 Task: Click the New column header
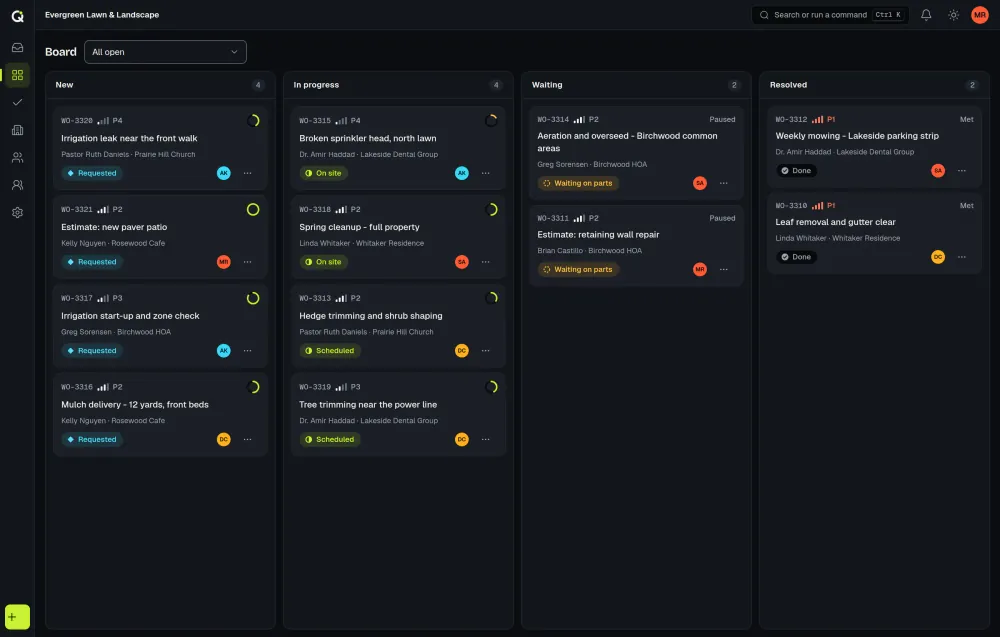tap(160, 85)
